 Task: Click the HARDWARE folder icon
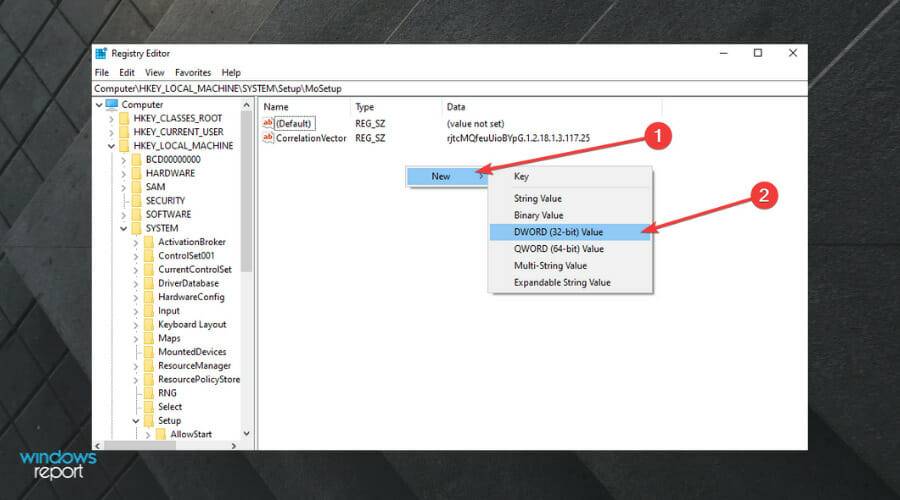137,173
